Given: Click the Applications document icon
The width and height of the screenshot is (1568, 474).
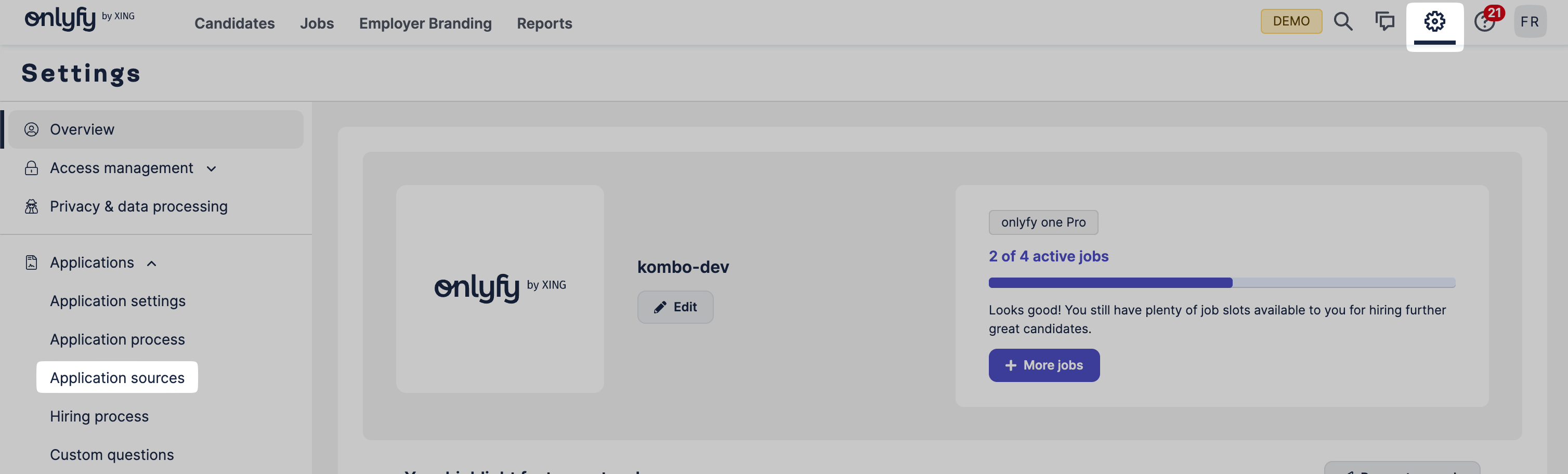Looking at the screenshot, I should pyautogui.click(x=31, y=263).
